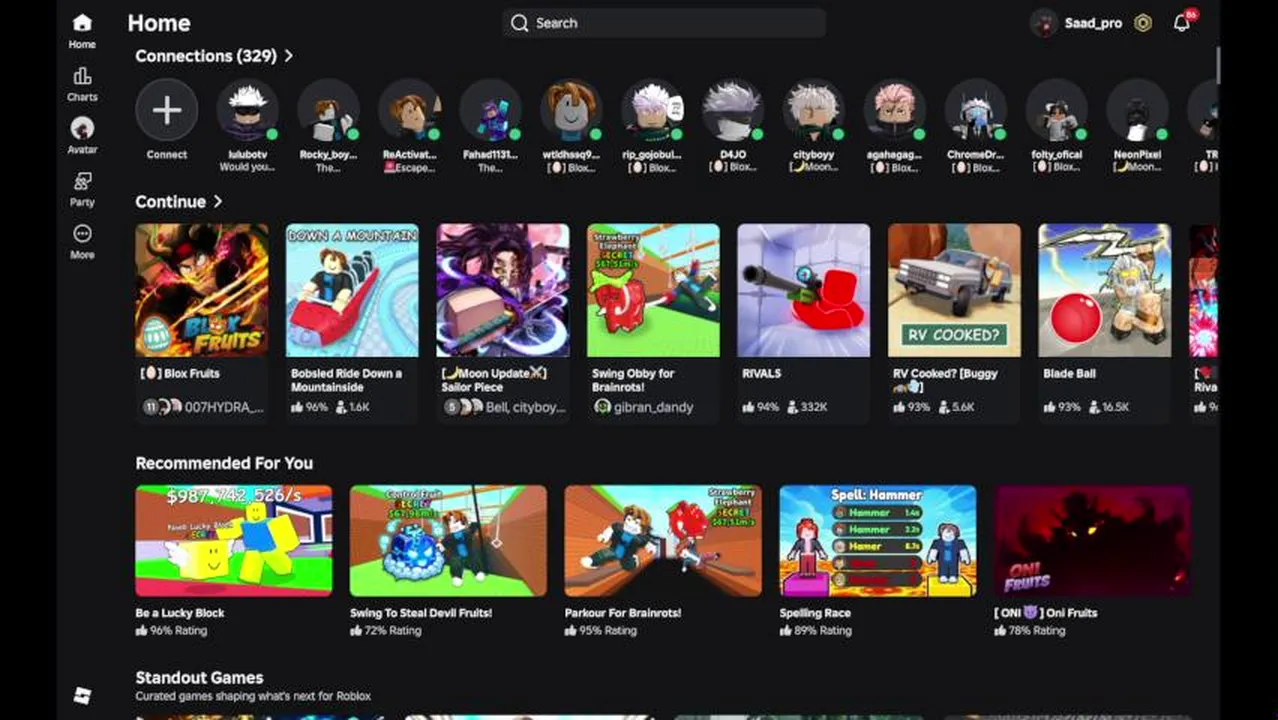1278x720 pixels.
Task: Open wtldhsaq9 connection avatar
Action: pos(571,110)
